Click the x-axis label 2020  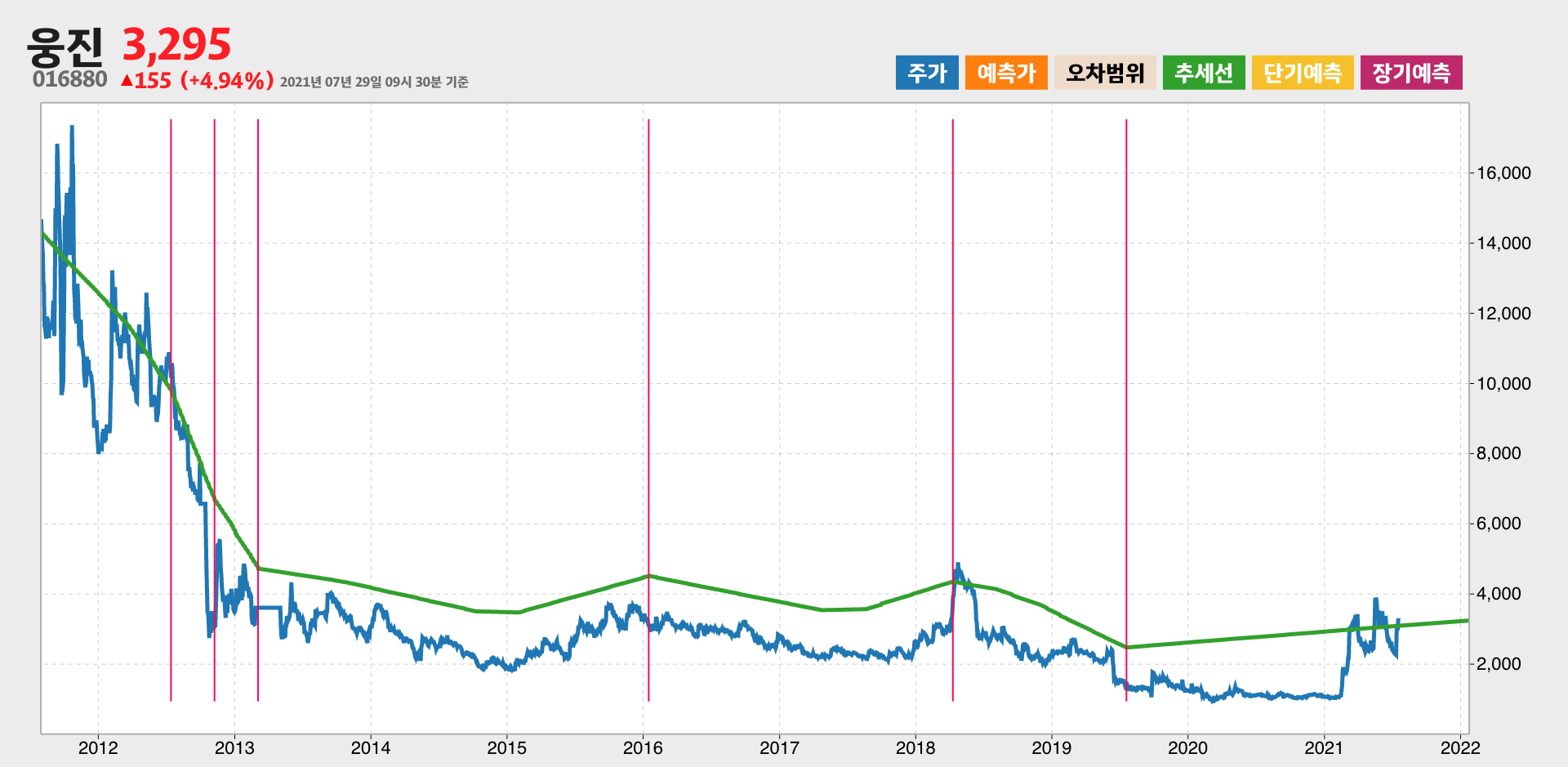click(x=1187, y=747)
